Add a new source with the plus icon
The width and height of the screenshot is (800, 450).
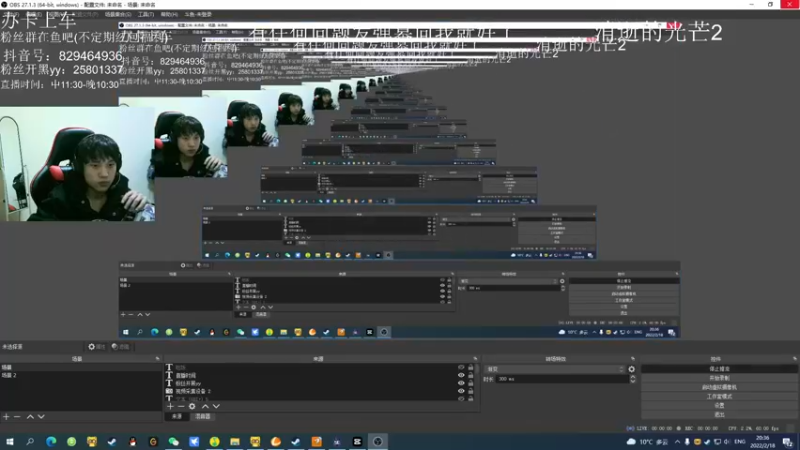170,407
